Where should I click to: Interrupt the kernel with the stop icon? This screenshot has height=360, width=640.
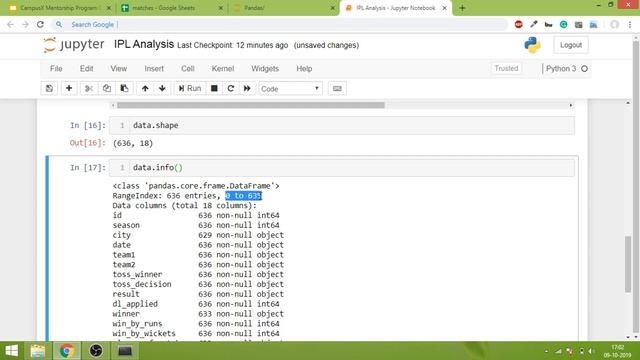(x=214, y=89)
